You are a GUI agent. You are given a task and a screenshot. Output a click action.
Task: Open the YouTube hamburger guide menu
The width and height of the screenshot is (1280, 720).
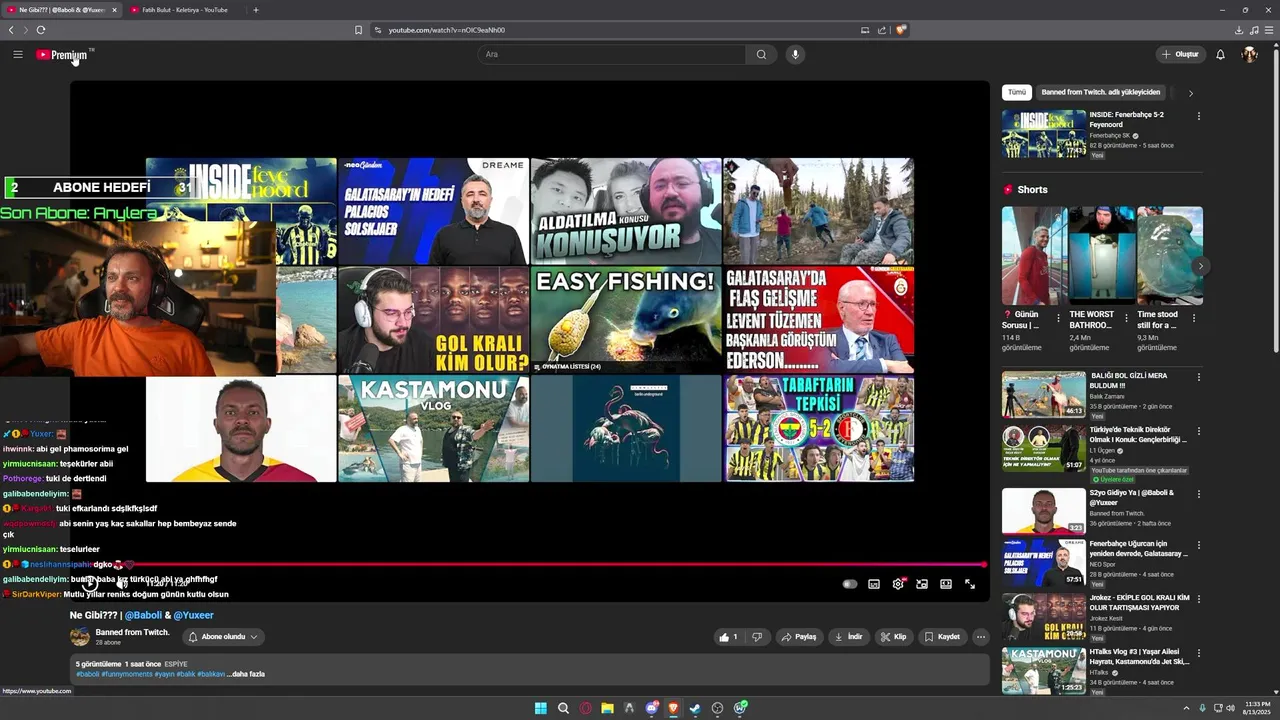point(18,54)
